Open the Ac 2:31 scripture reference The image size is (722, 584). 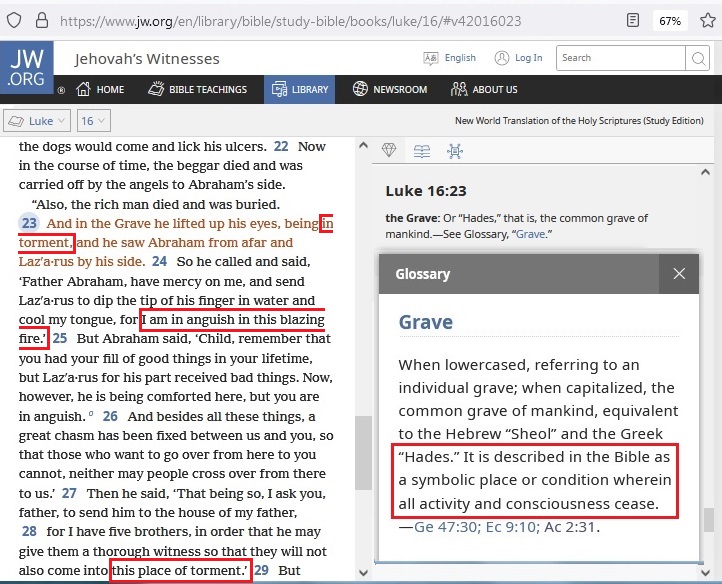(x=570, y=526)
